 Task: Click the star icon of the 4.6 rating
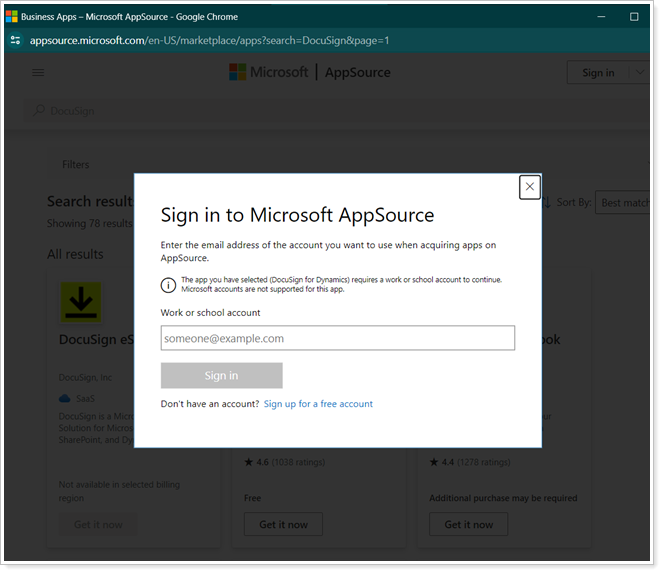(249, 463)
